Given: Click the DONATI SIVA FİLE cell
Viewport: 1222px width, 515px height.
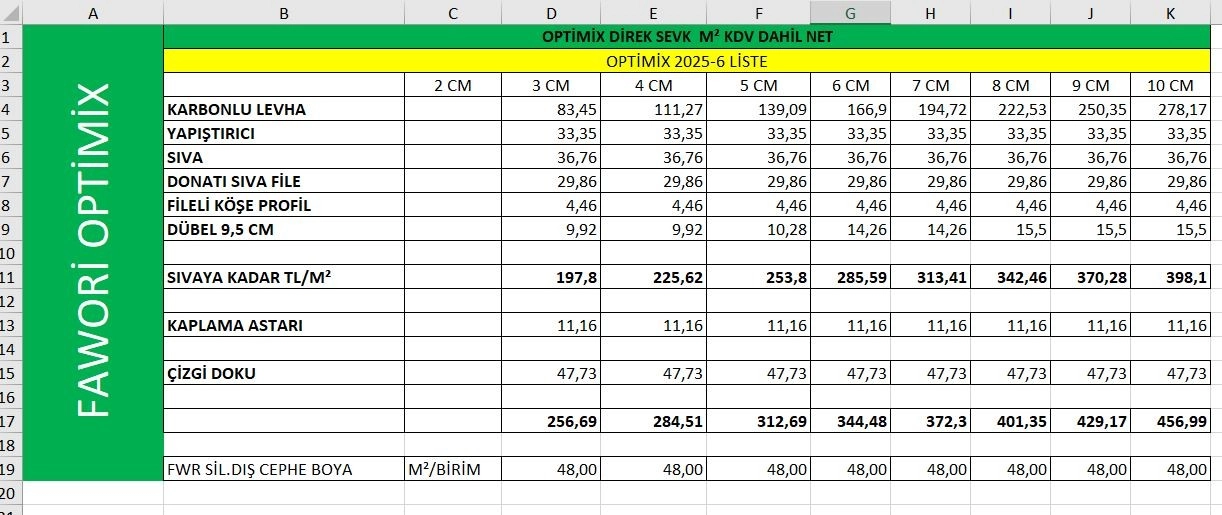Looking at the screenshot, I should (284, 181).
